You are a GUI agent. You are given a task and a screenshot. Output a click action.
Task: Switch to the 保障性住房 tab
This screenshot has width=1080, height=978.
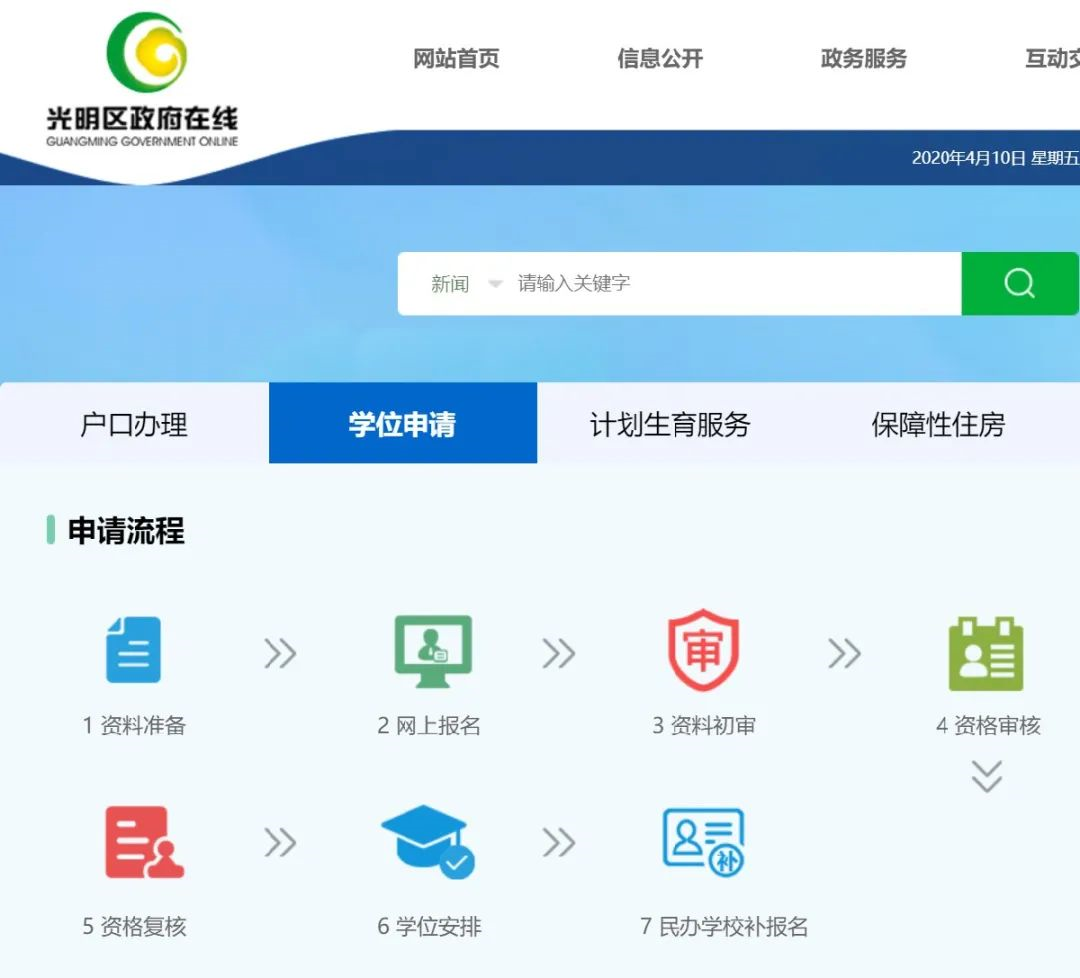(x=938, y=423)
